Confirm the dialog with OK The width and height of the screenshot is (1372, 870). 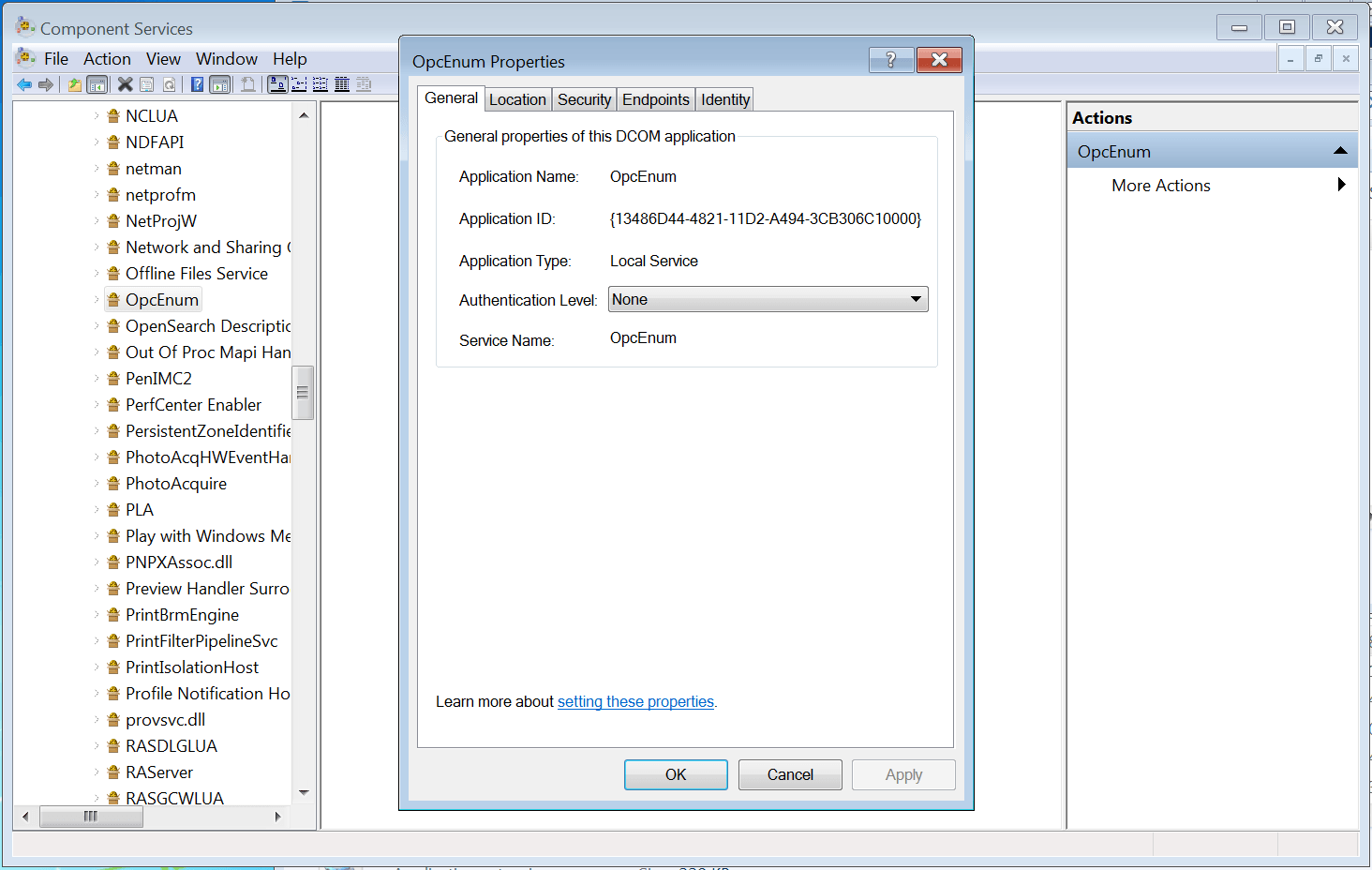click(676, 774)
